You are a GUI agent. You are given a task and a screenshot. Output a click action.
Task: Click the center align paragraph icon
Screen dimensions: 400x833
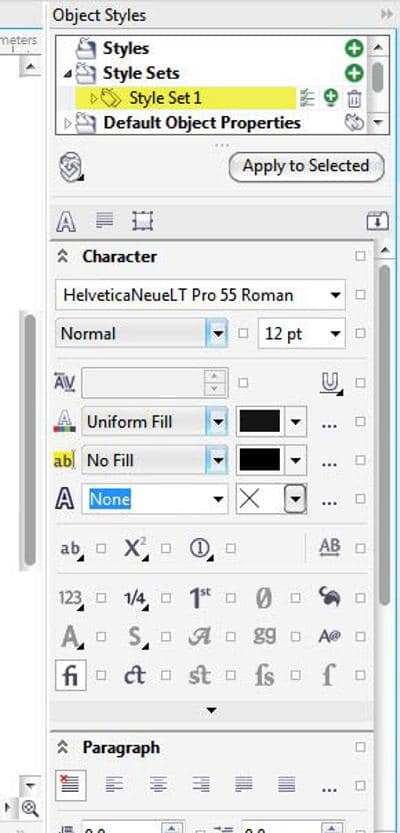pyautogui.click(x=158, y=784)
